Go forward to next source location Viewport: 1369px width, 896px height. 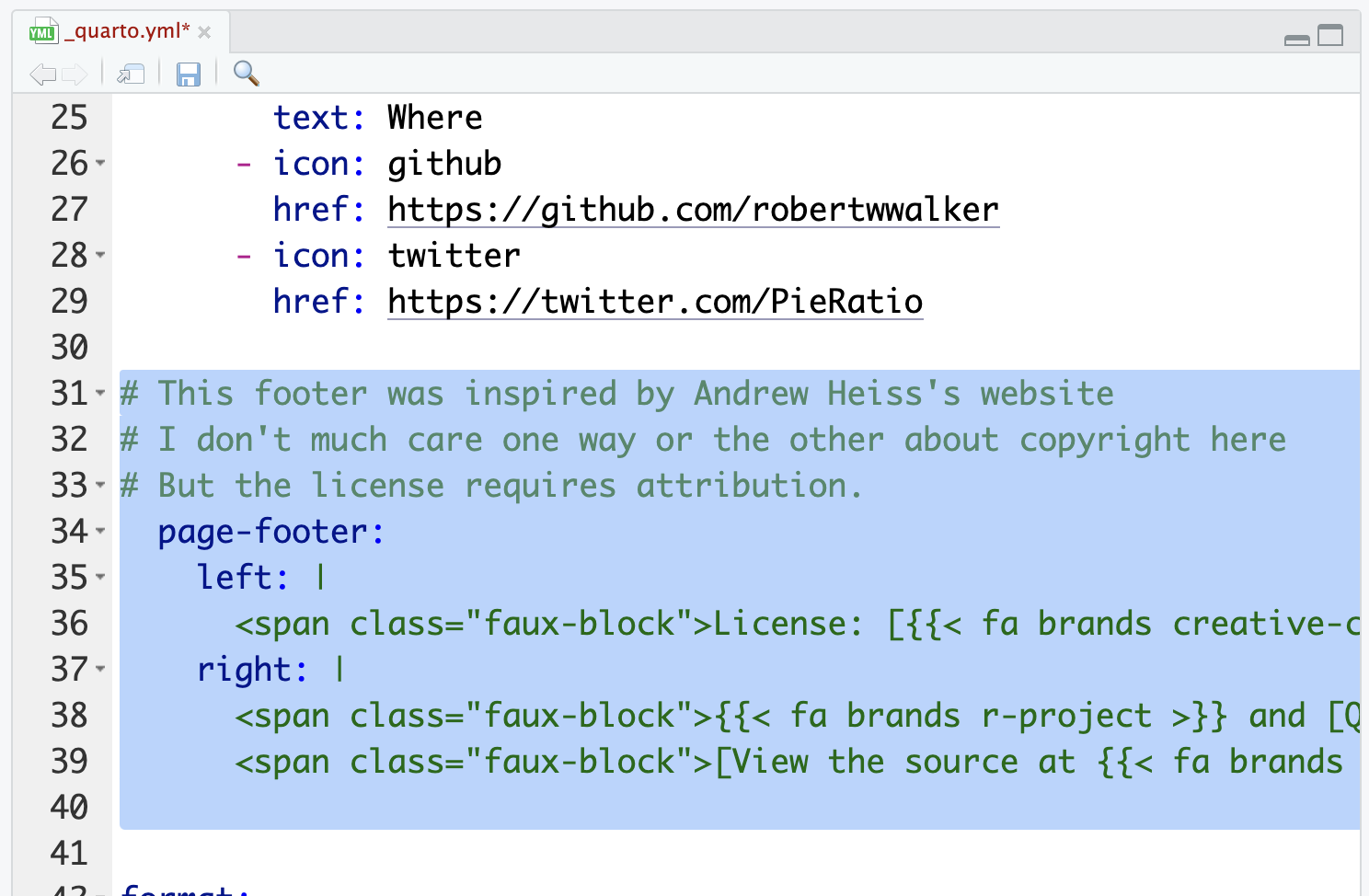point(75,75)
